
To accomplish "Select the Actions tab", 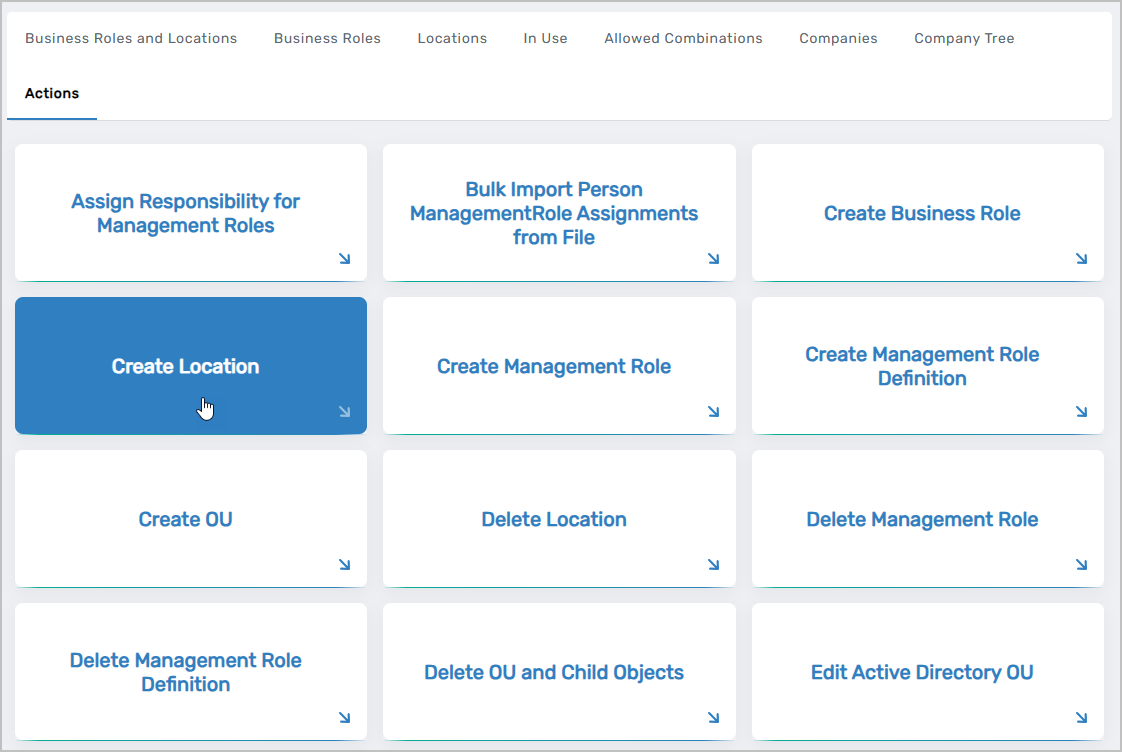I will pos(52,93).
